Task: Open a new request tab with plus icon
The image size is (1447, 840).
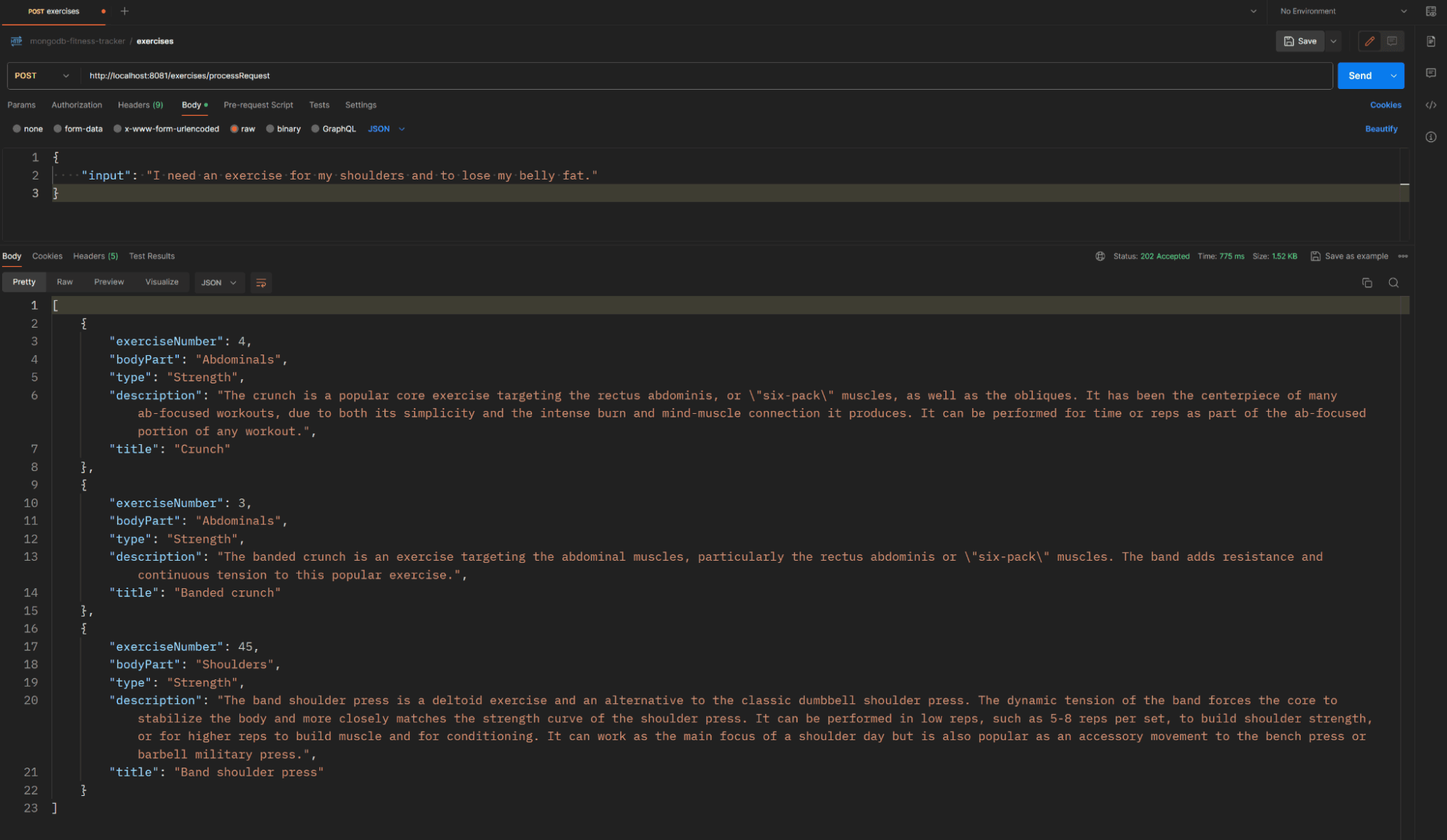Action: 125,11
